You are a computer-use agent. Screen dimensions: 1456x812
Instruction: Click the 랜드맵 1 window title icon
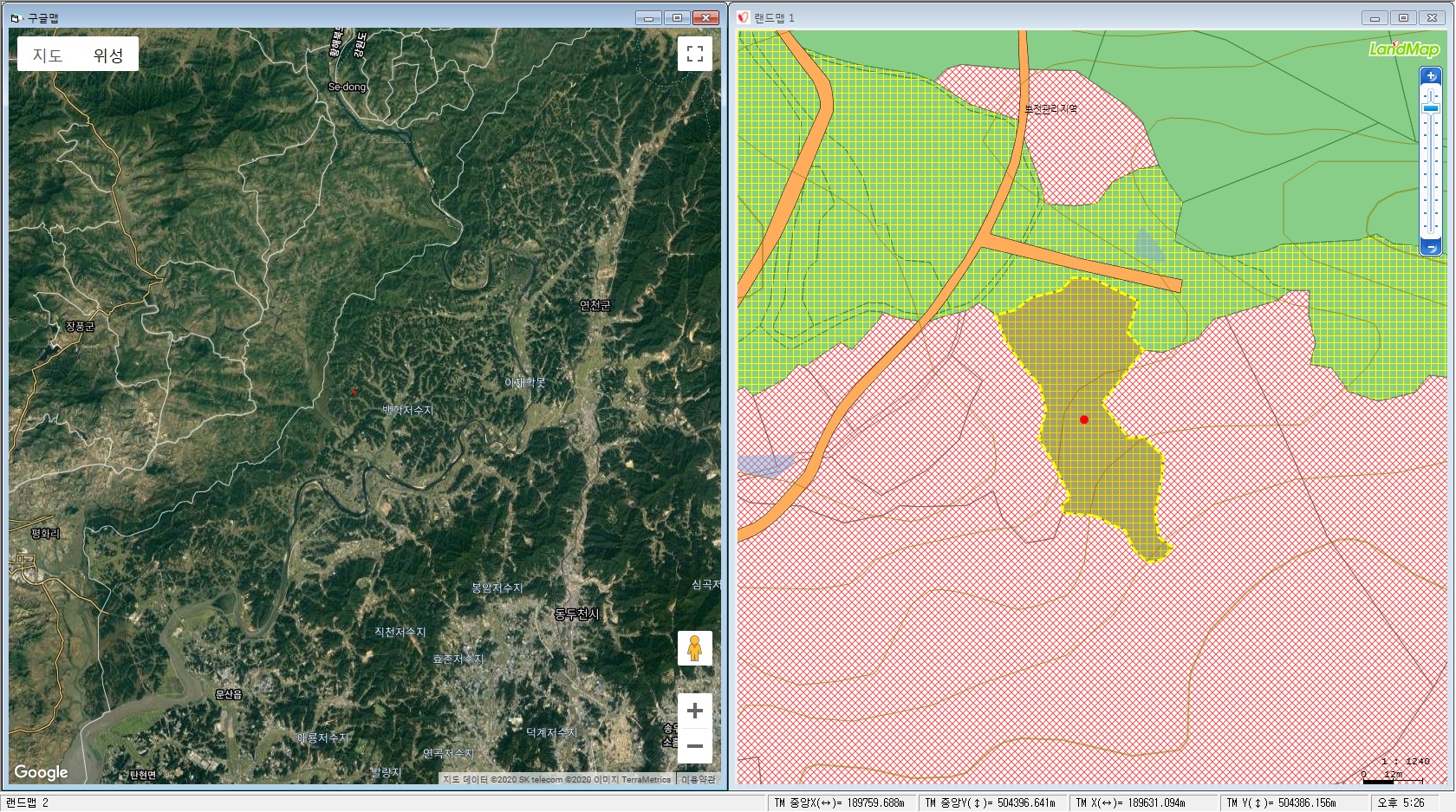pyautogui.click(x=743, y=17)
